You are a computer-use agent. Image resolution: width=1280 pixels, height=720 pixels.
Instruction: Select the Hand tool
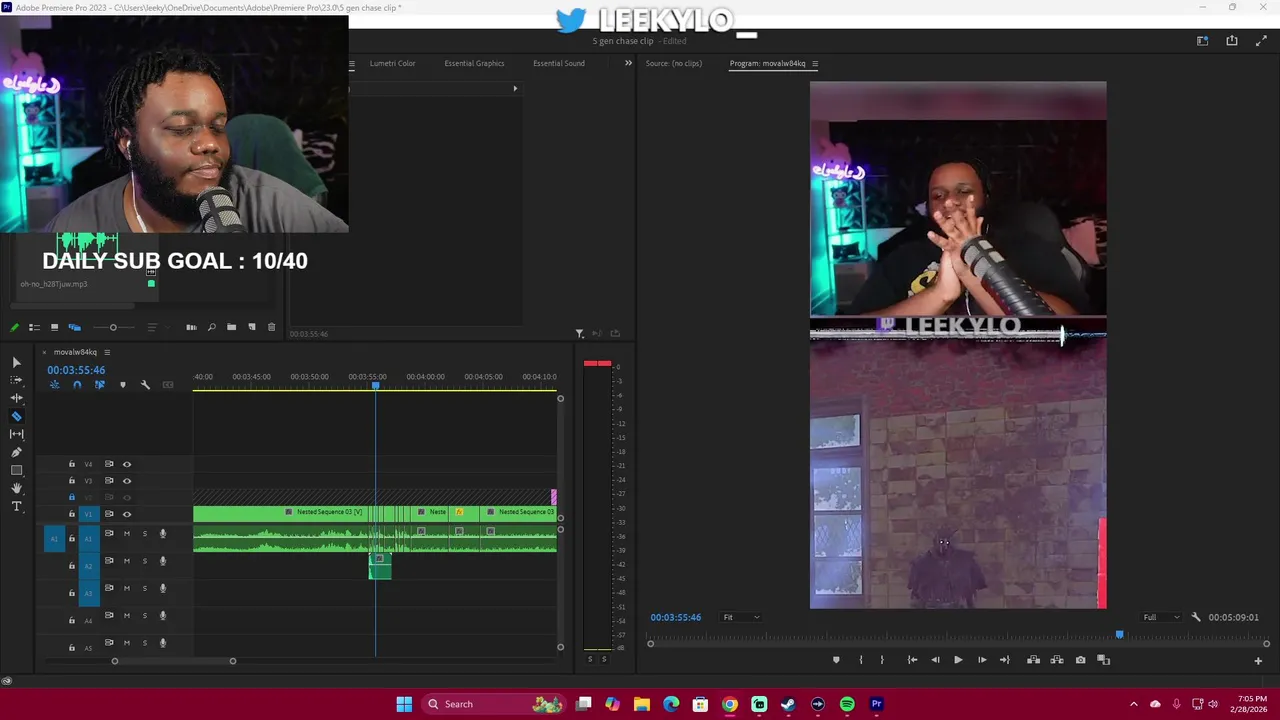tap(16, 488)
